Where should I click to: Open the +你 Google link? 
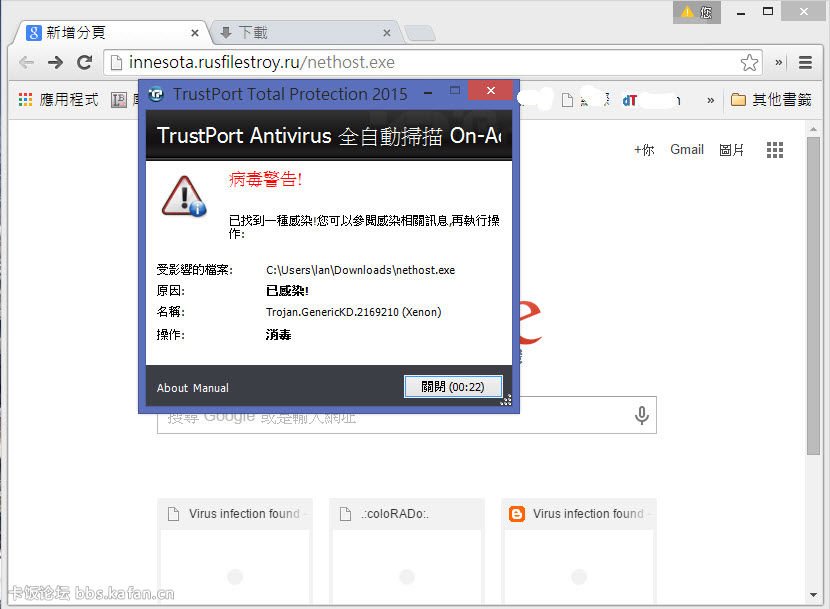click(x=644, y=150)
